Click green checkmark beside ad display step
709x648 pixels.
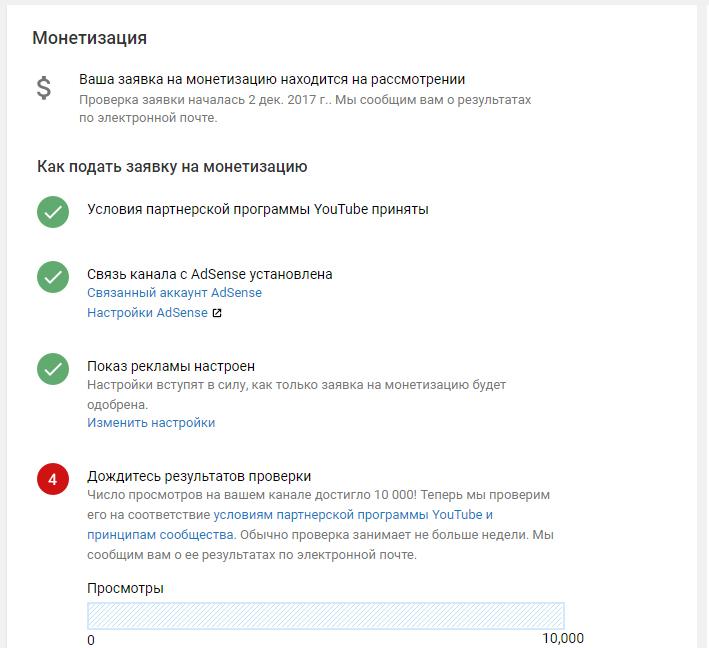point(53,369)
